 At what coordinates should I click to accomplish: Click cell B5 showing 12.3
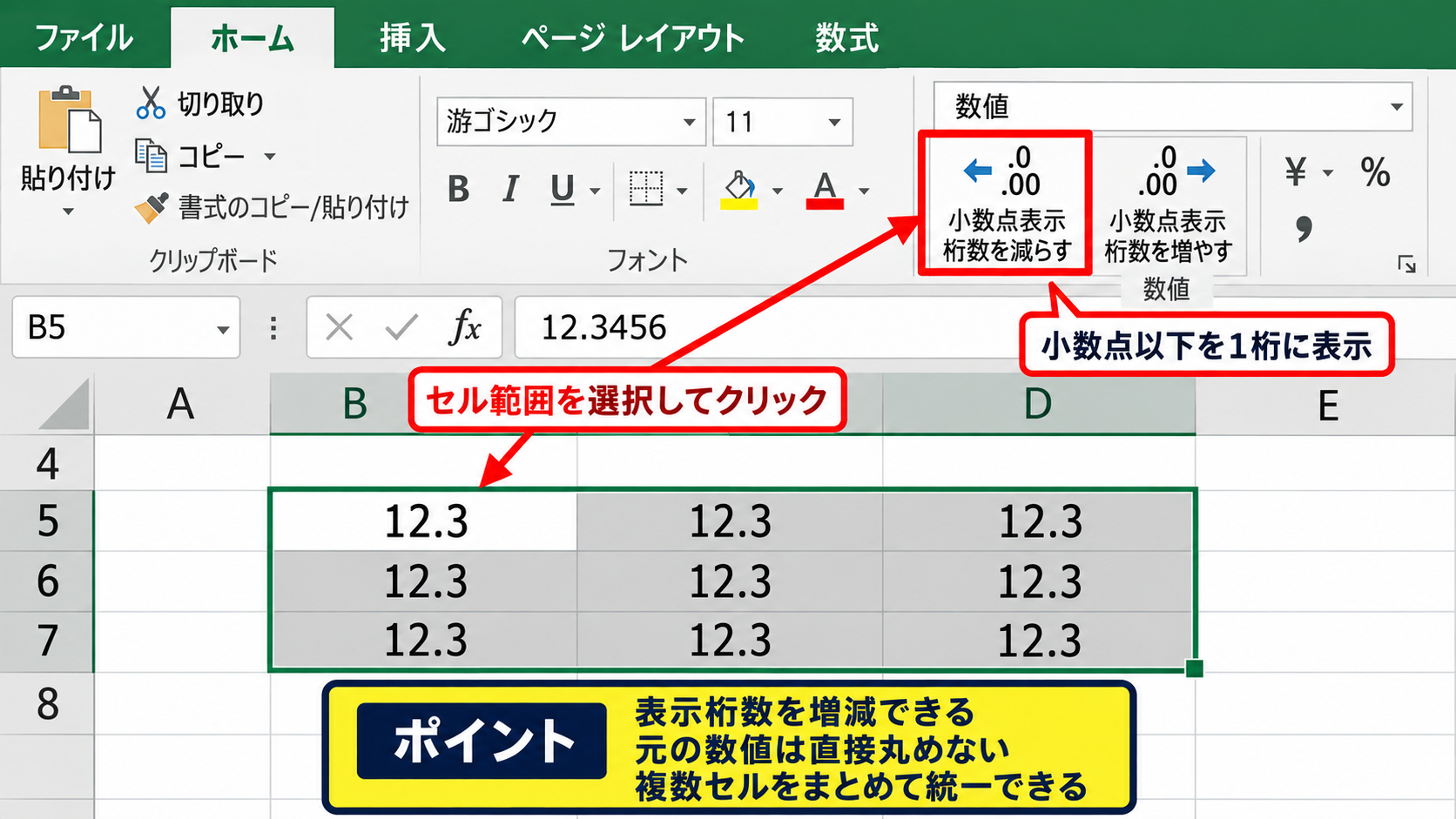(x=425, y=521)
